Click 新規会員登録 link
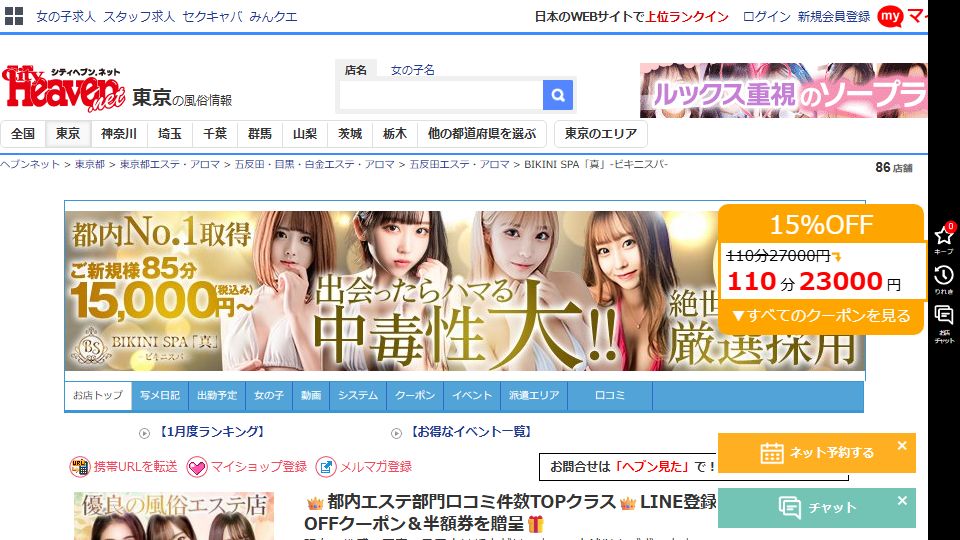960x540 pixels. [x=834, y=17]
